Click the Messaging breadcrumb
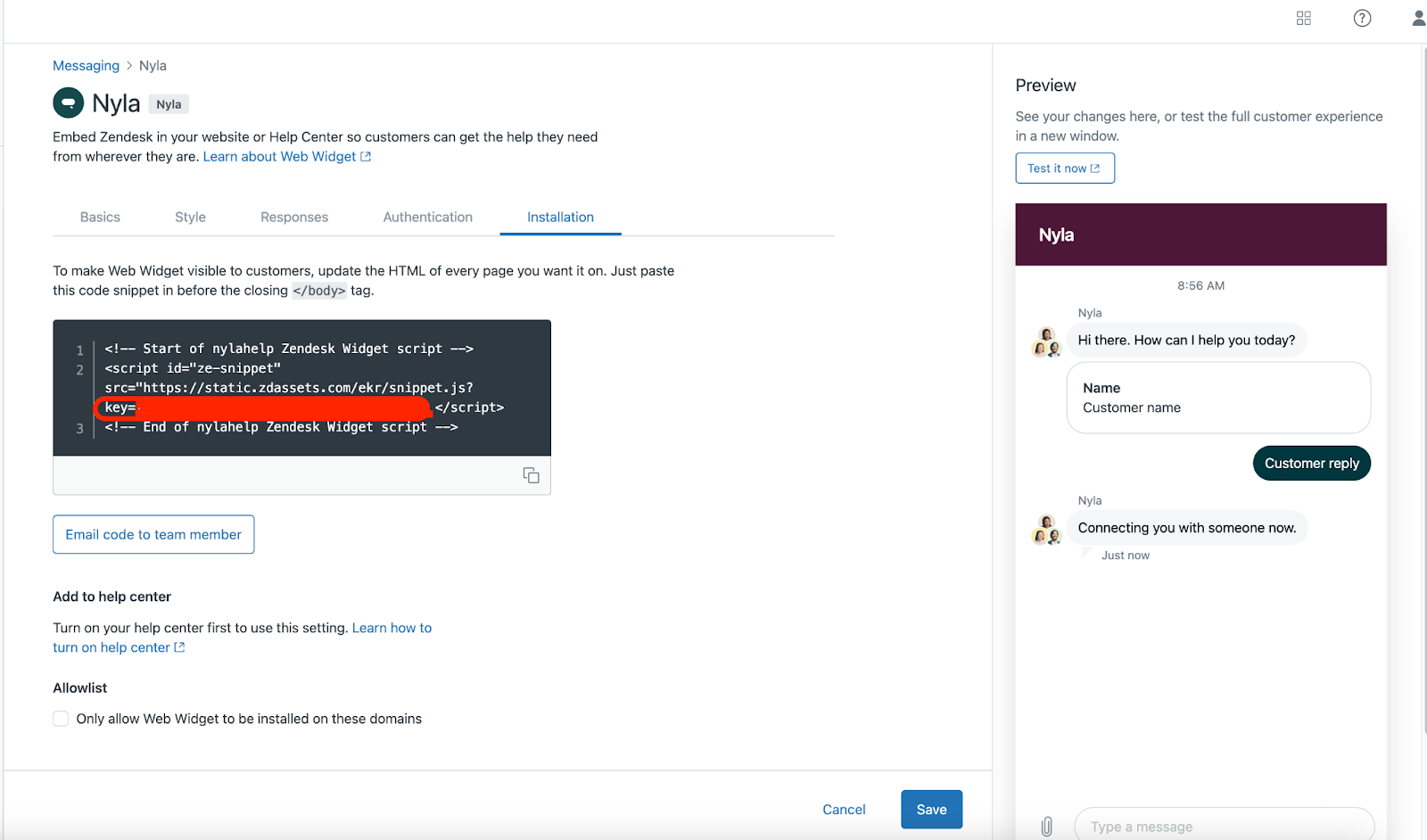Viewport: 1427px width, 840px height. (86, 65)
